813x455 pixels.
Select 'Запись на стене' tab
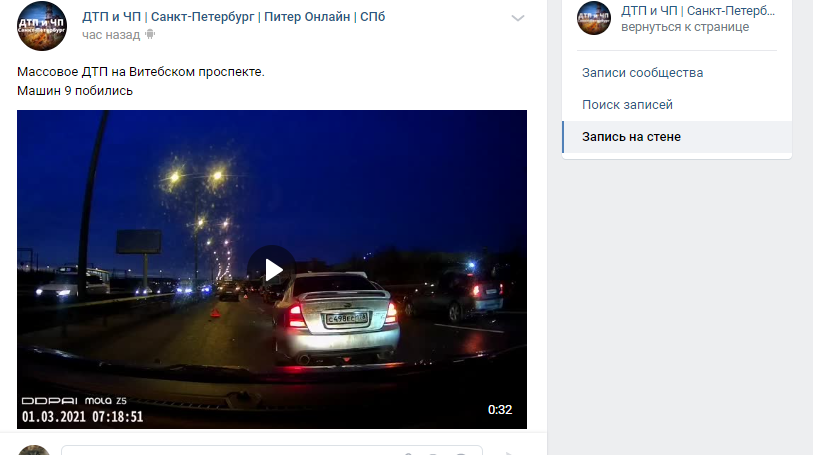[x=677, y=137]
